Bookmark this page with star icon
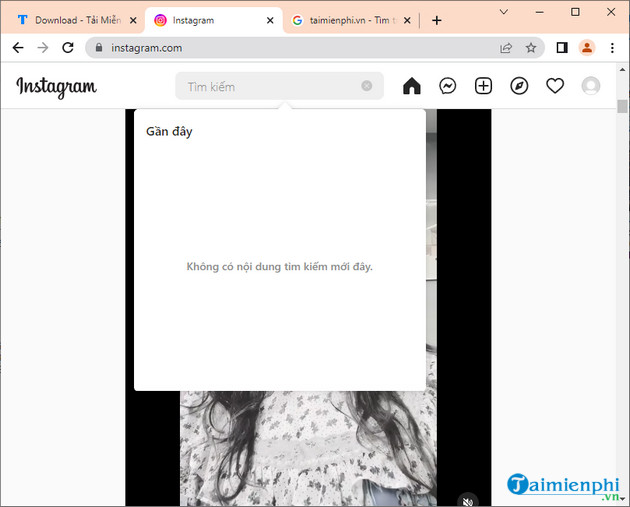This screenshot has height=507, width=630. pos(531,47)
